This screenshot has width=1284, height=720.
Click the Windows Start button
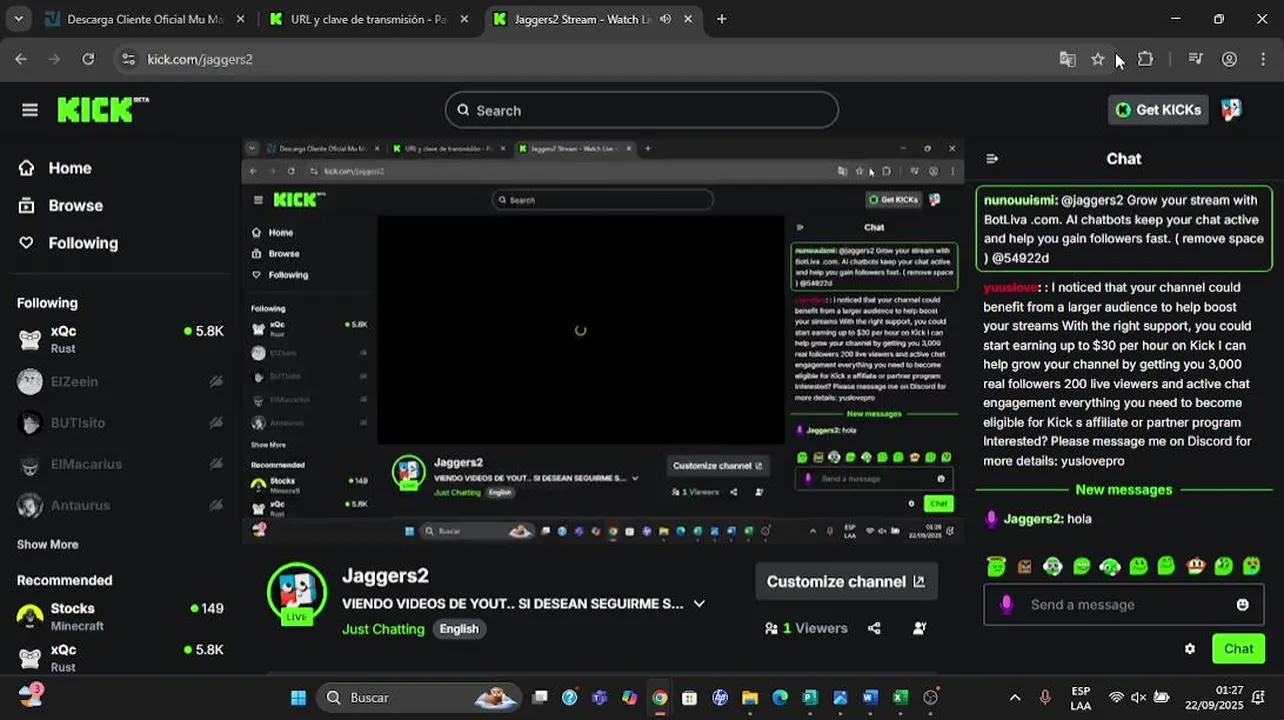click(298, 697)
